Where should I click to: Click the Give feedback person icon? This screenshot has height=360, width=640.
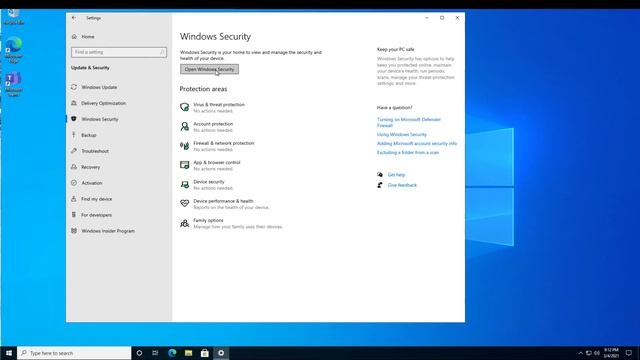pos(380,185)
